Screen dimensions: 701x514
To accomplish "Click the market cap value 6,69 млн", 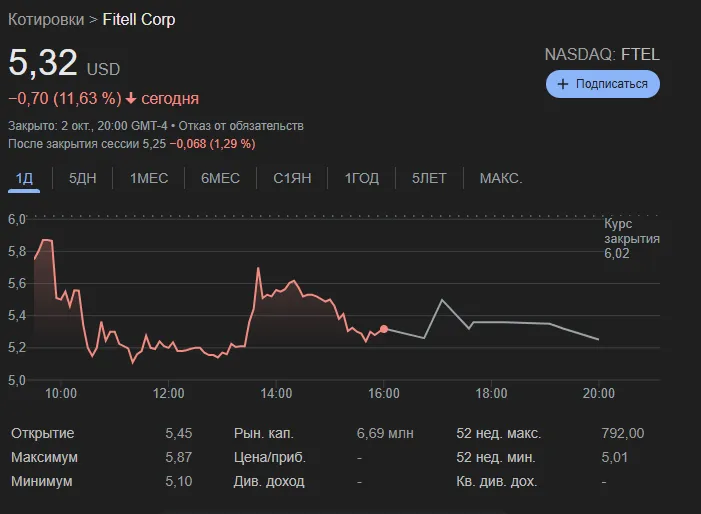I will click(385, 433).
